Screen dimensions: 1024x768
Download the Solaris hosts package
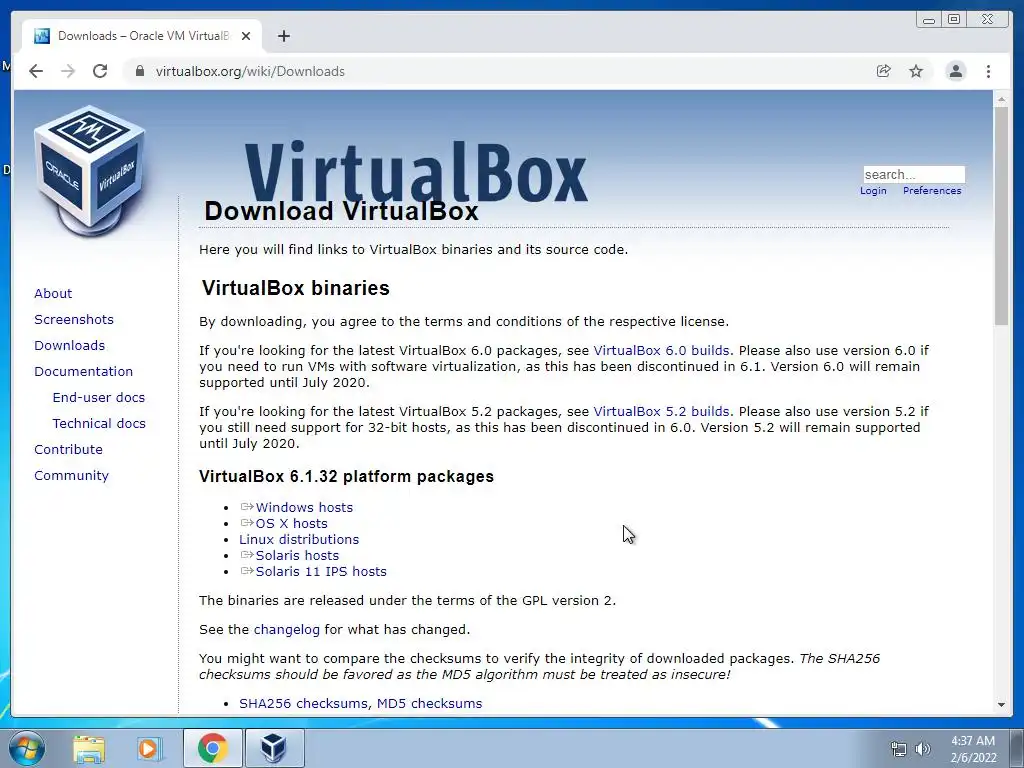(x=297, y=556)
